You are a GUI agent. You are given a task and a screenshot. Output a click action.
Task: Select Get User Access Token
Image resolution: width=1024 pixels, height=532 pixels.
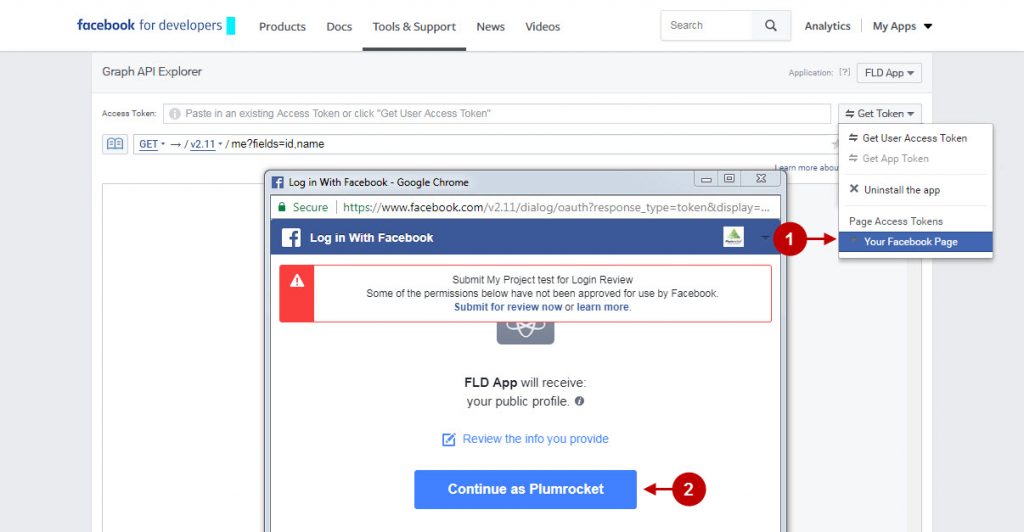pos(916,138)
